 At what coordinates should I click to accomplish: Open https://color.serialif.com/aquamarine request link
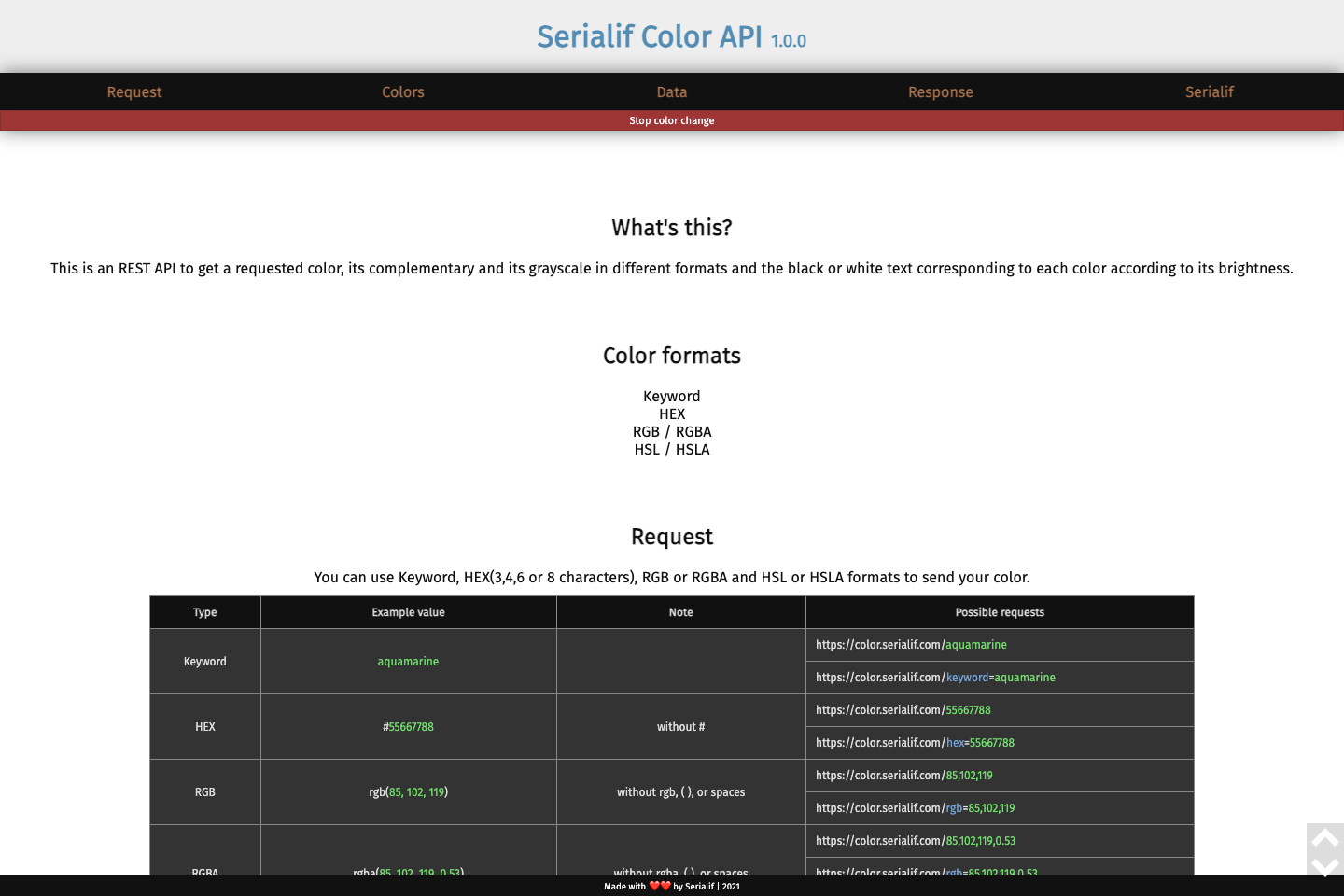911,644
